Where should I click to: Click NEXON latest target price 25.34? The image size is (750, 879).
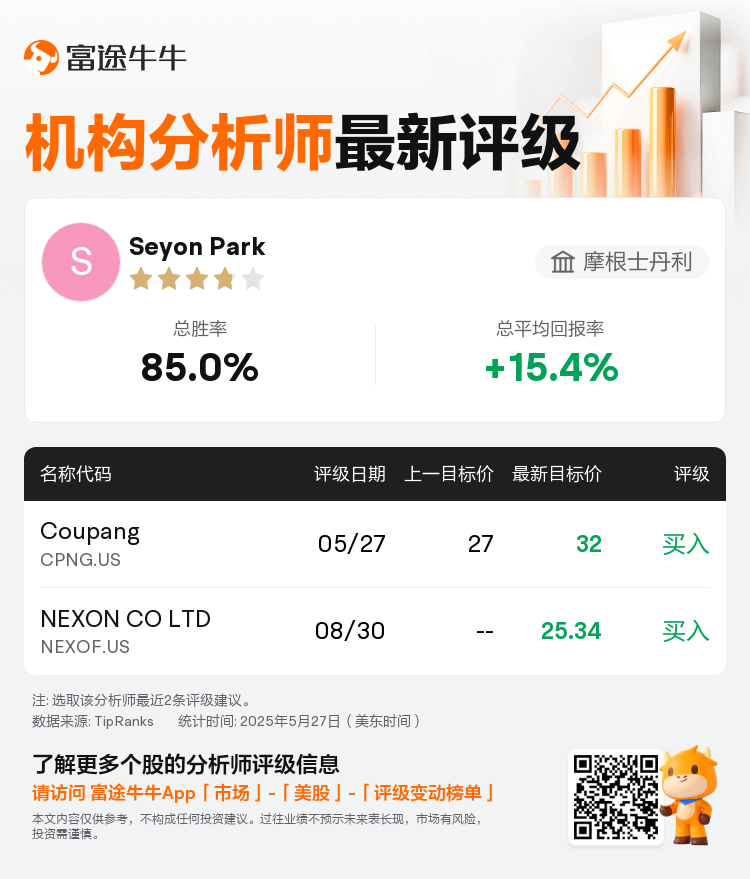click(571, 631)
